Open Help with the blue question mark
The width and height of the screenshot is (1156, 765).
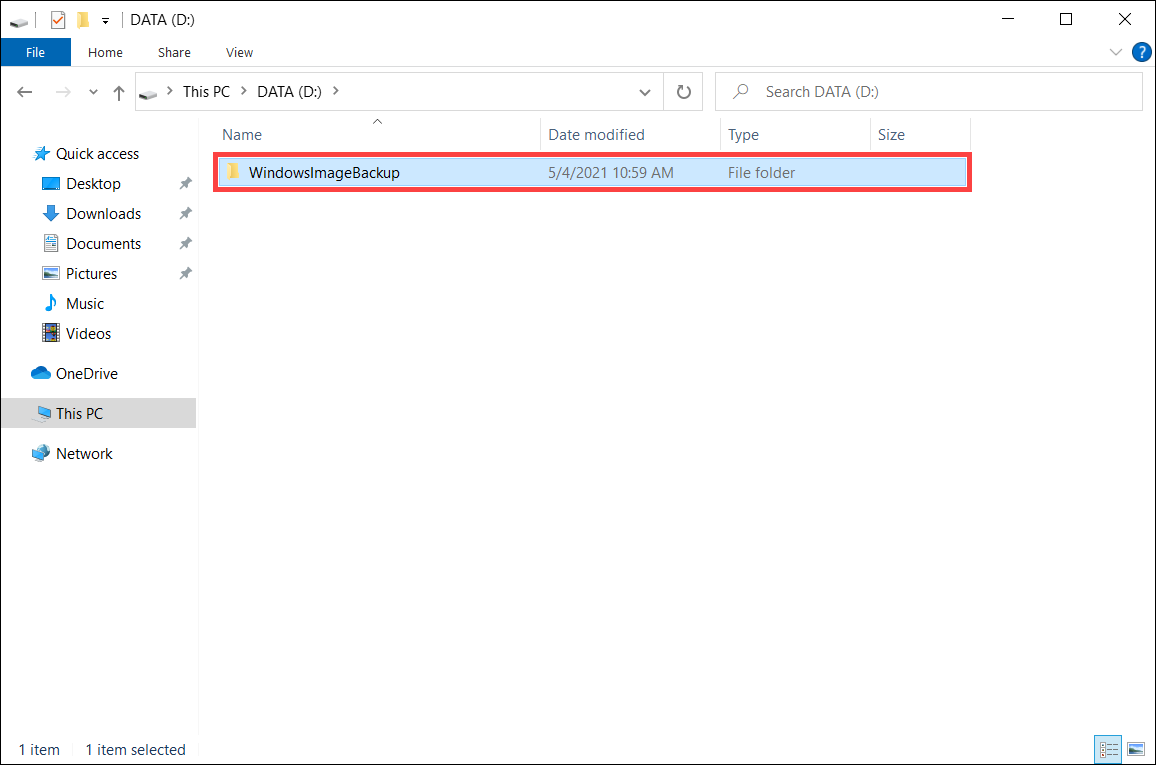pos(1142,52)
